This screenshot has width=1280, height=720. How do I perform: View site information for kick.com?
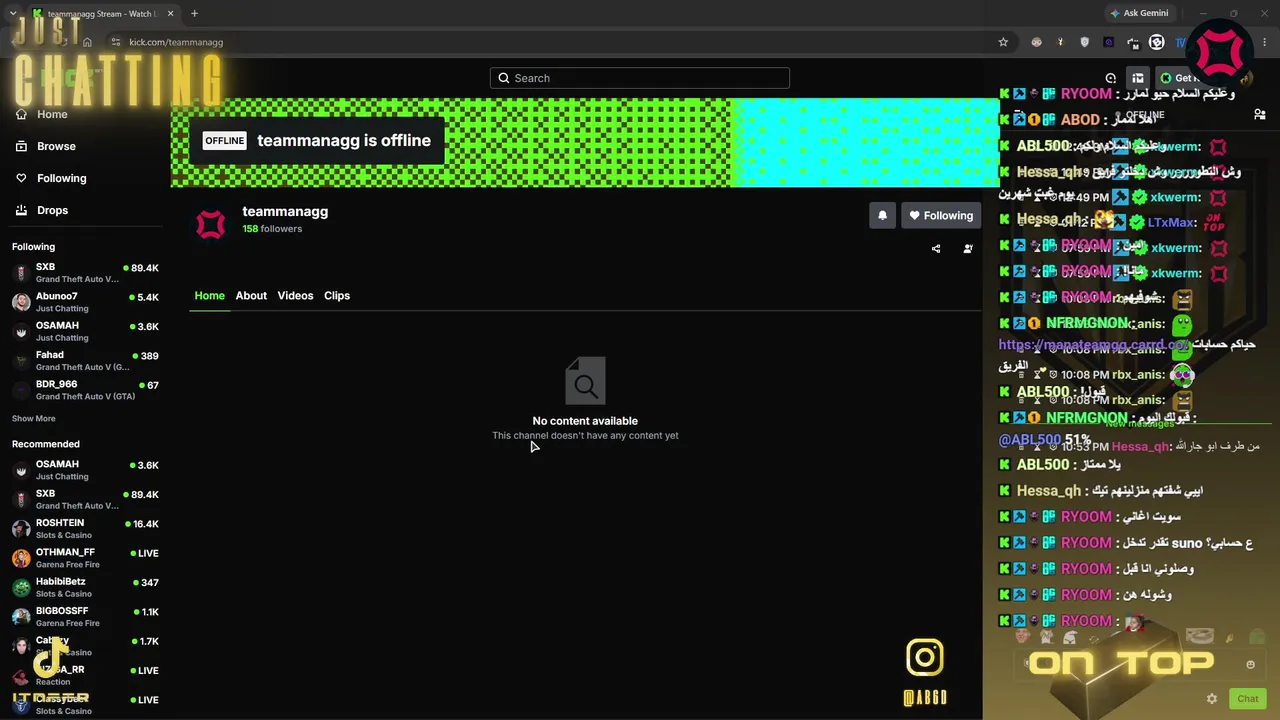[x=116, y=42]
